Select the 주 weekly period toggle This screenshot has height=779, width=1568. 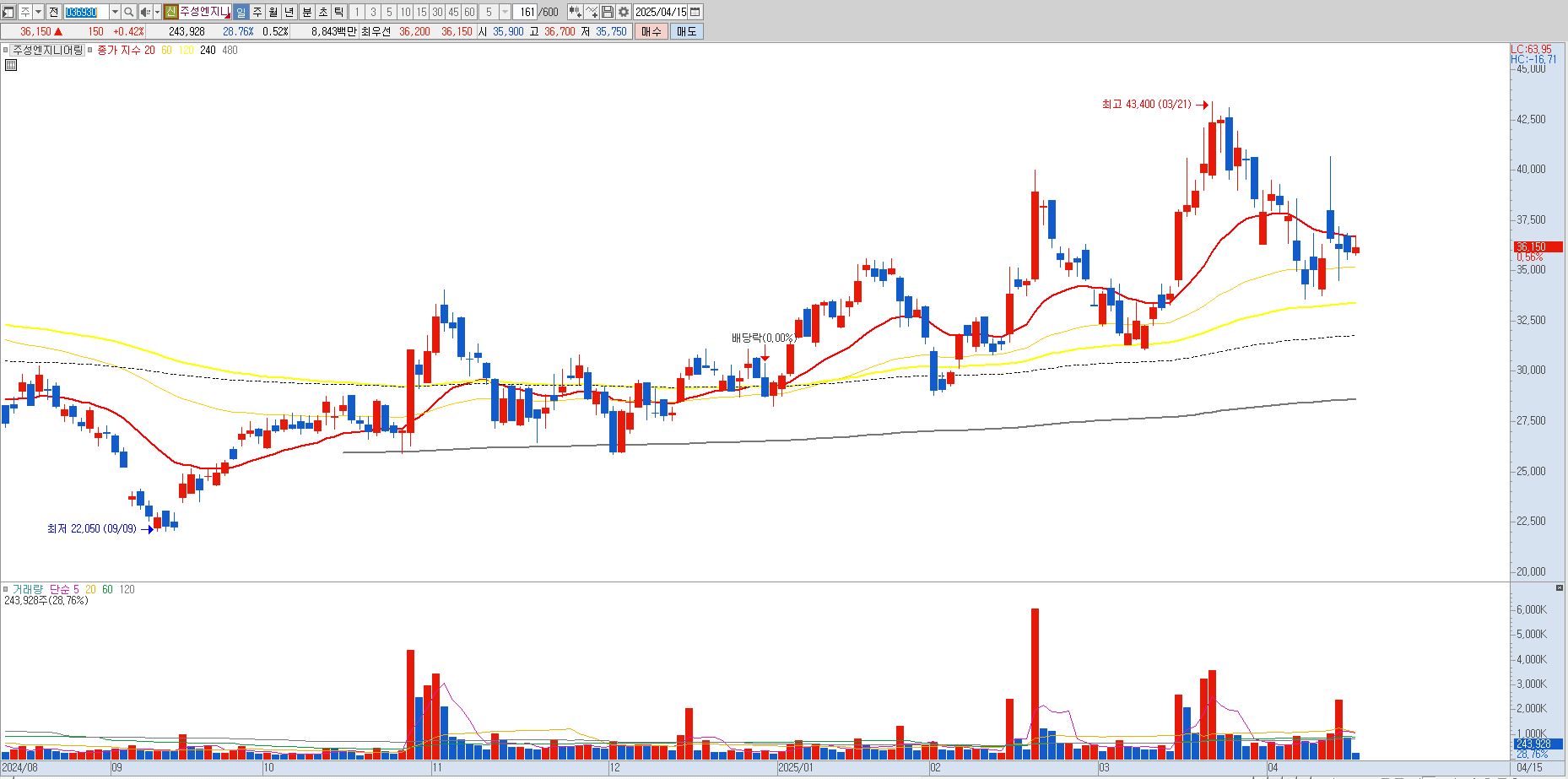point(257,12)
